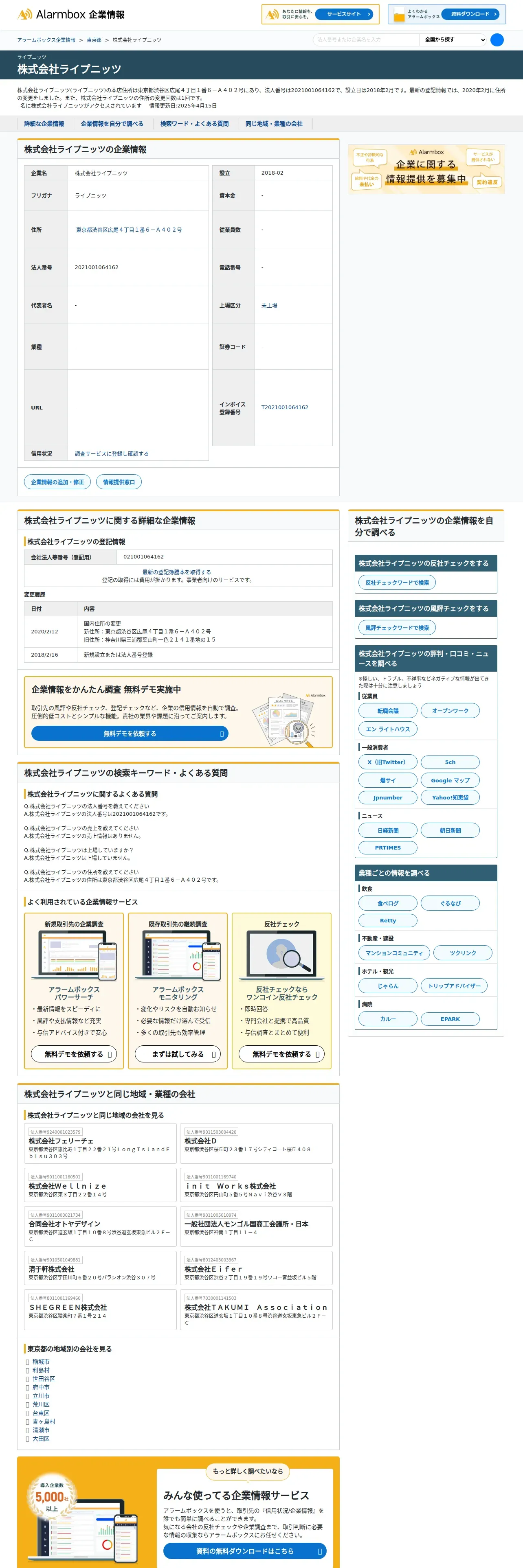Viewport: 523px width, 1568px height.
Task: Click the カルー hospital button
Action: coord(388,1019)
